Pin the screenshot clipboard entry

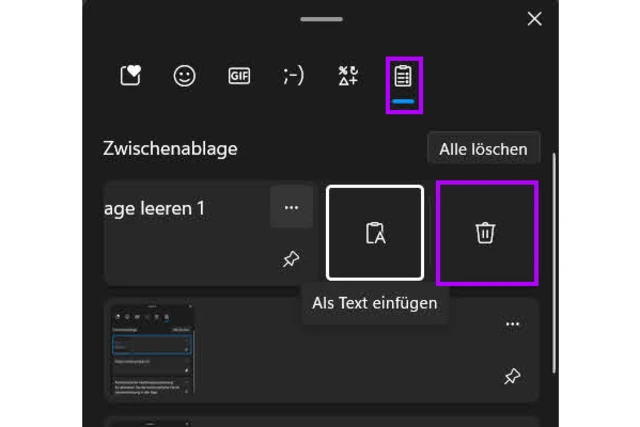click(512, 376)
